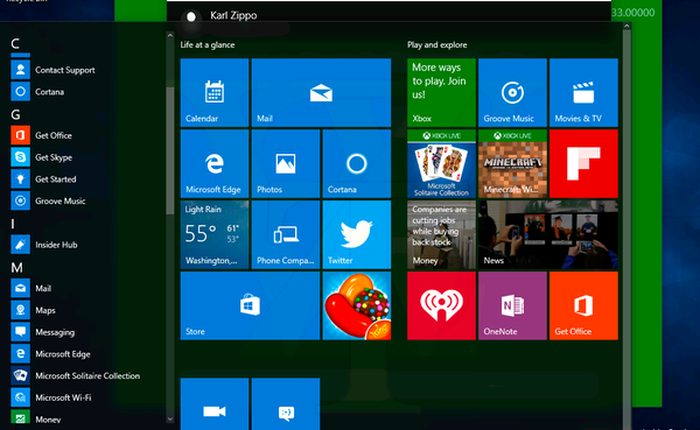Image resolution: width=700 pixels, height=430 pixels.
Task: Launch the Microsoft Solitaire Collection tile
Action: (x=441, y=163)
